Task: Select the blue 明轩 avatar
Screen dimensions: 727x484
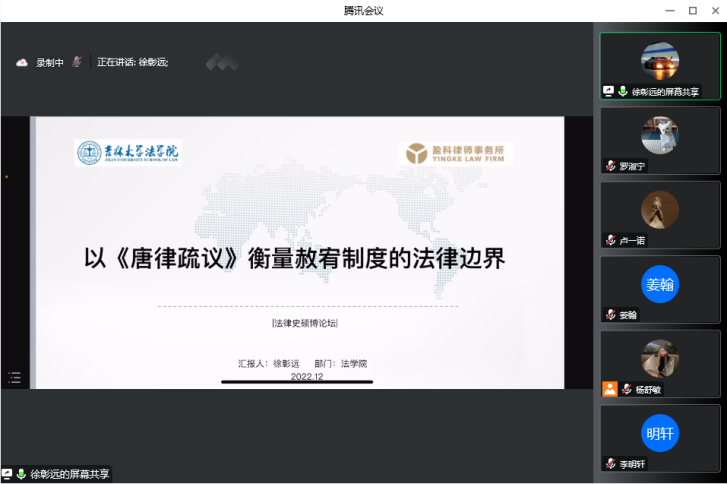Action: (x=659, y=433)
